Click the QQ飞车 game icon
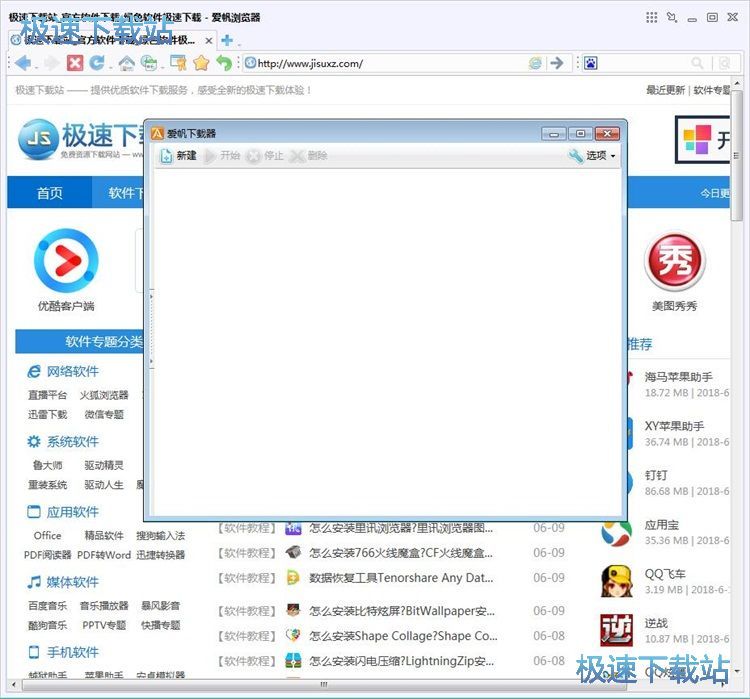 tap(616, 581)
